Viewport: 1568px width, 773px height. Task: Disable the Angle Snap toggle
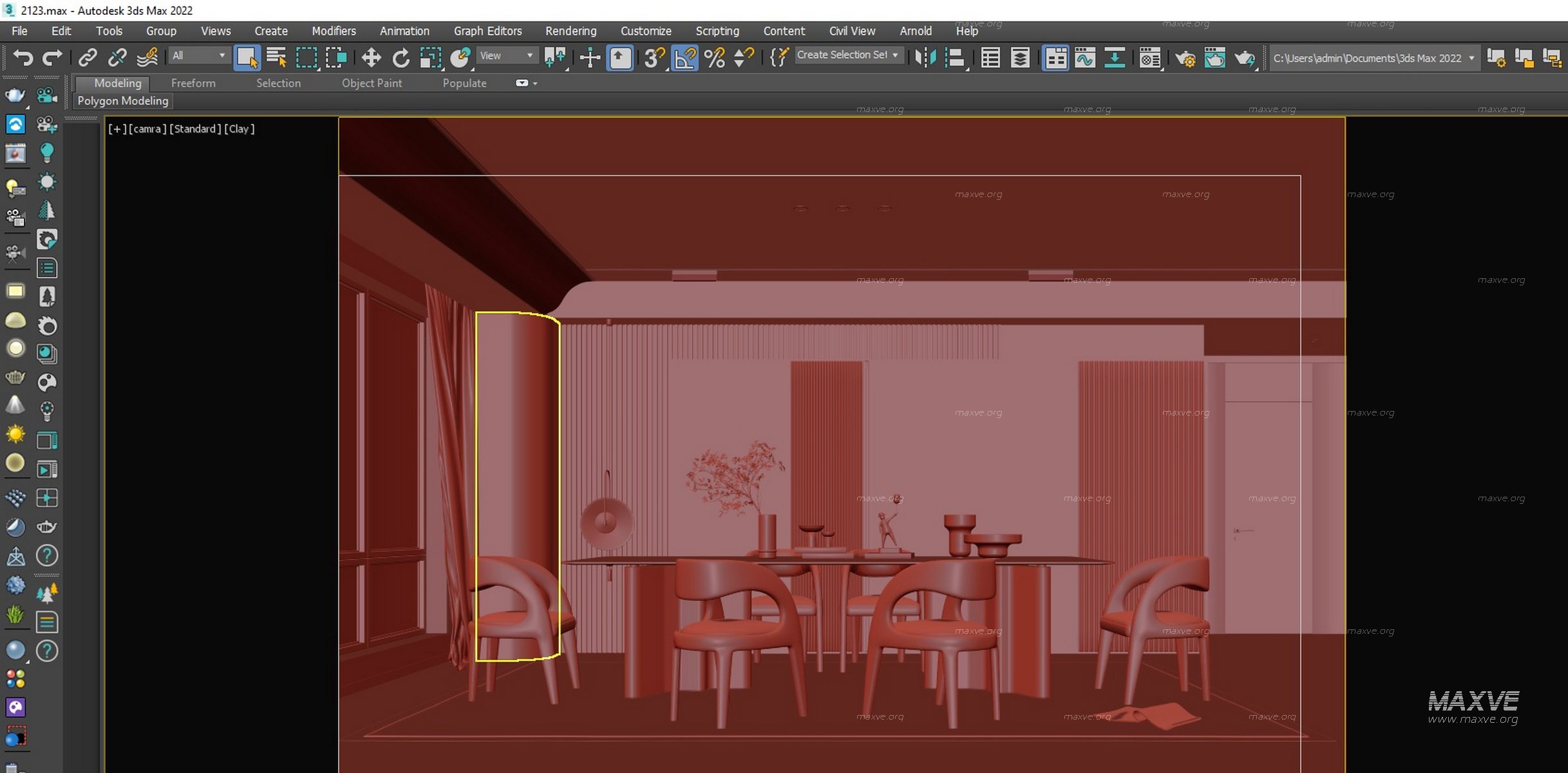point(684,57)
